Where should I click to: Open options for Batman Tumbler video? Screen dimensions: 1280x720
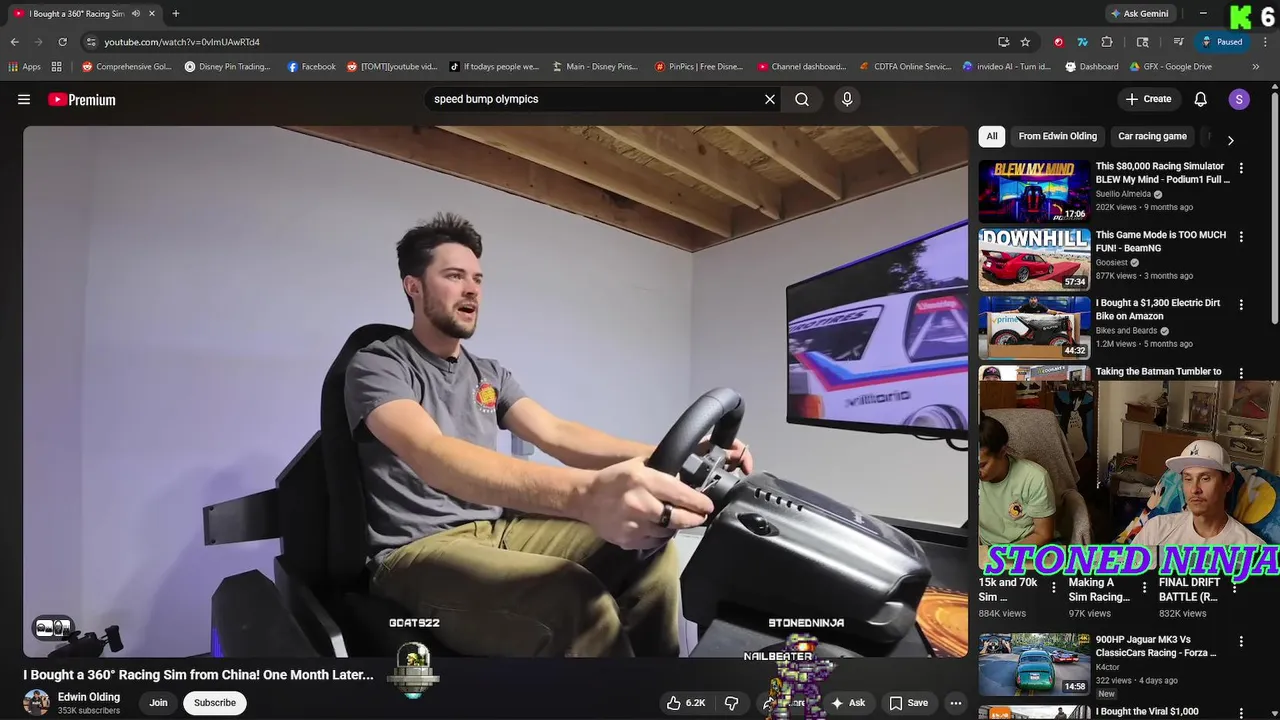tap(1241, 373)
